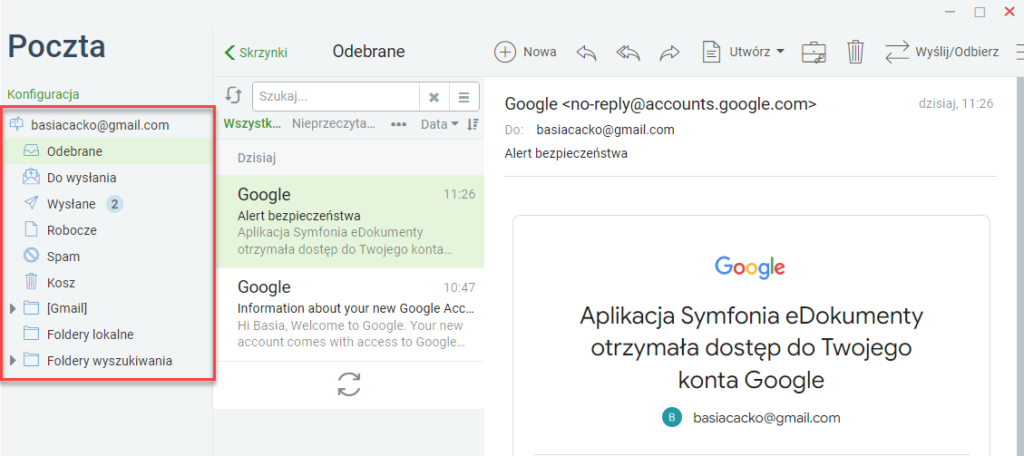Click the Wysłane count badge 2

tap(115, 204)
